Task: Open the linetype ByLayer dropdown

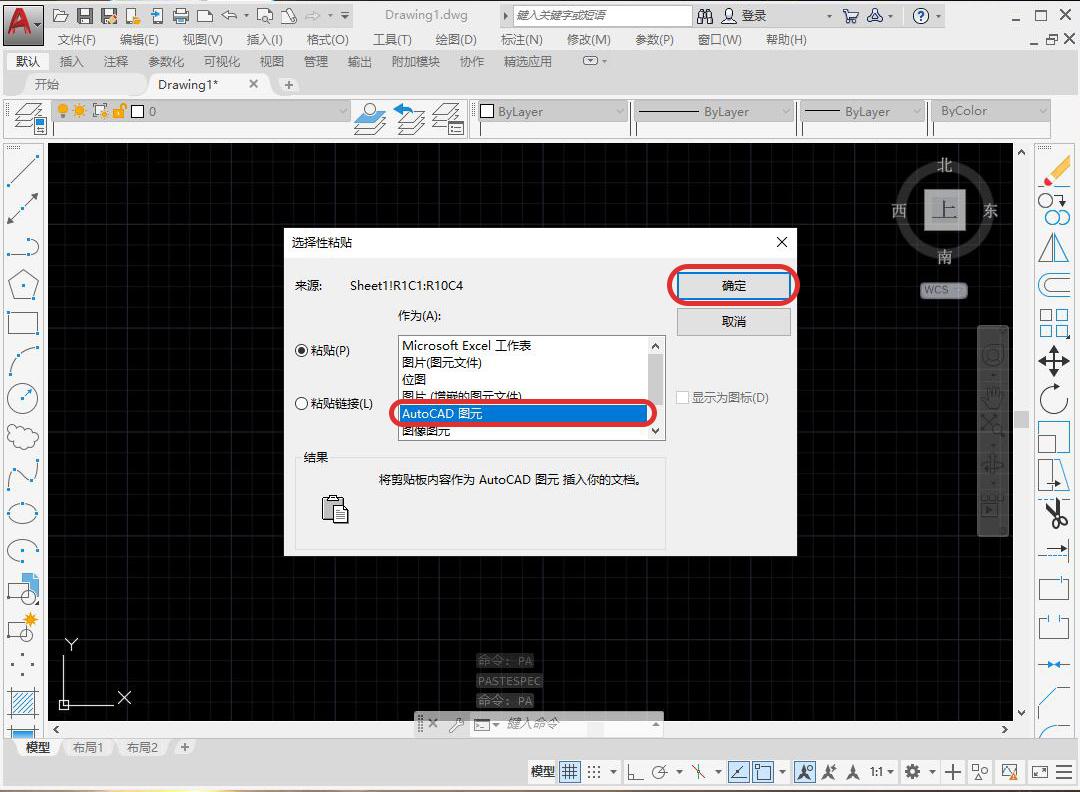Action: 785,111
